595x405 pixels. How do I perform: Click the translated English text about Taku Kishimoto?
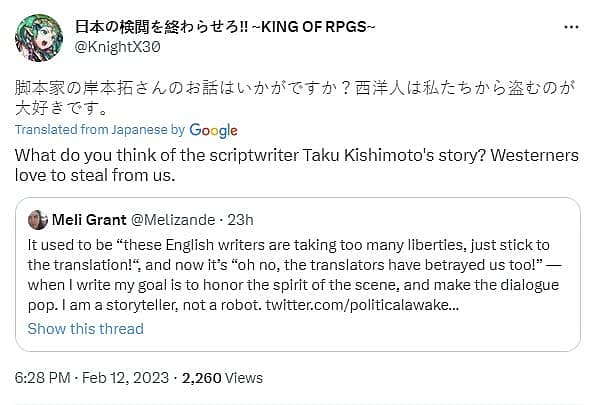pos(297,165)
